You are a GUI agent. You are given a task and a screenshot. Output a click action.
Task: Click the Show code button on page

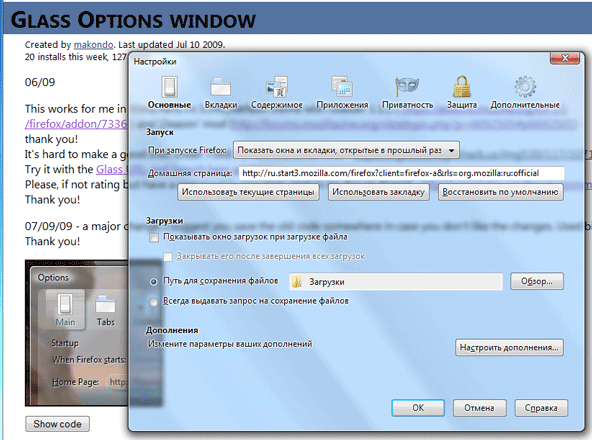point(57,424)
